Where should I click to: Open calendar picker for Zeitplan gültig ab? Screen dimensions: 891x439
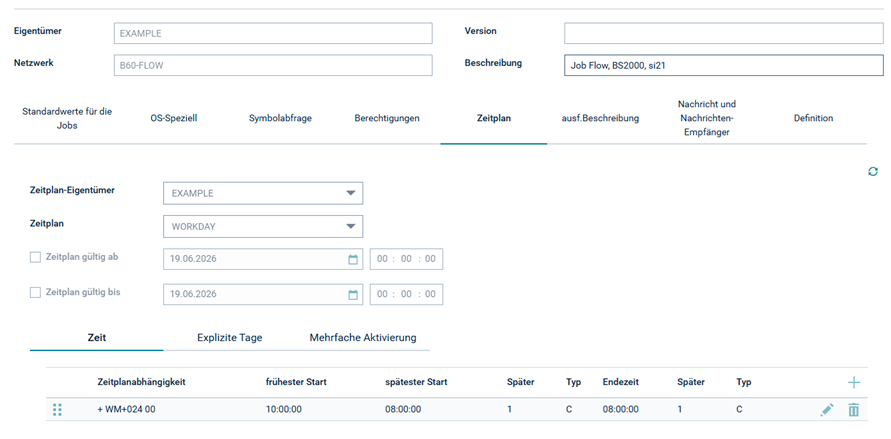(x=353, y=260)
